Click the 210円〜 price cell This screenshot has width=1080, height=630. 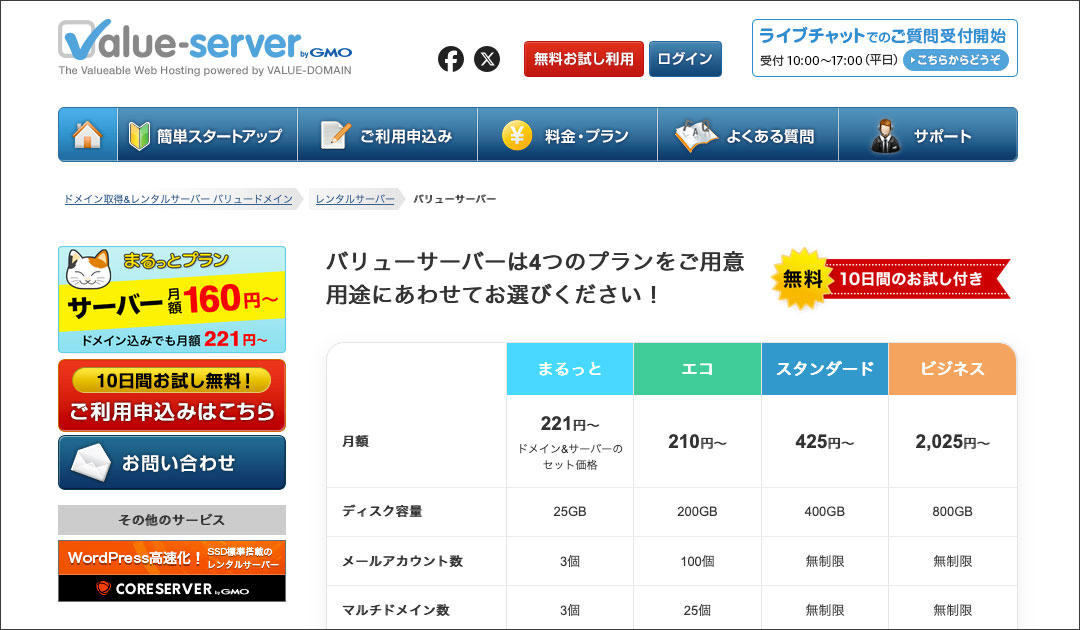click(x=697, y=441)
